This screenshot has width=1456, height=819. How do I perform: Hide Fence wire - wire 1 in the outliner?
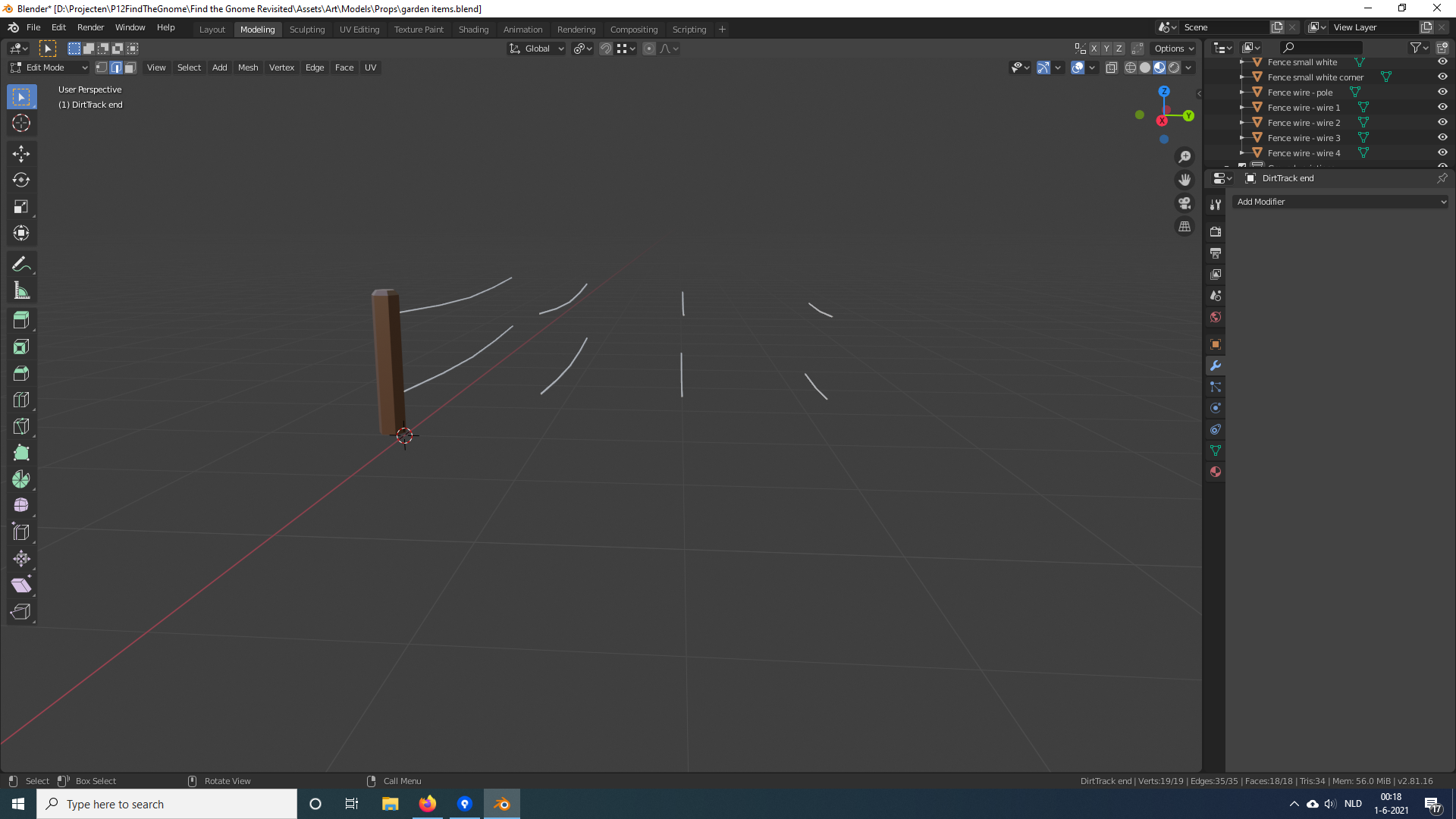pos(1442,107)
